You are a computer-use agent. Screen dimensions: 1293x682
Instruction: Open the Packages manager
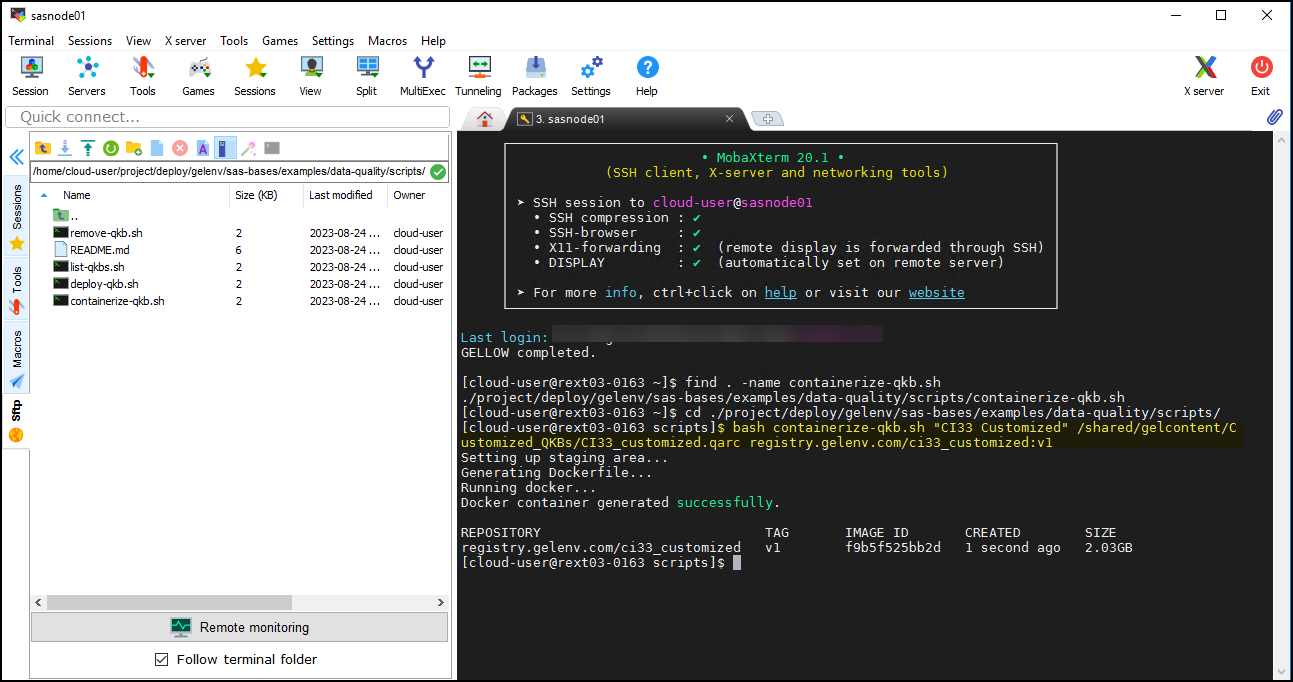[x=534, y=75]
